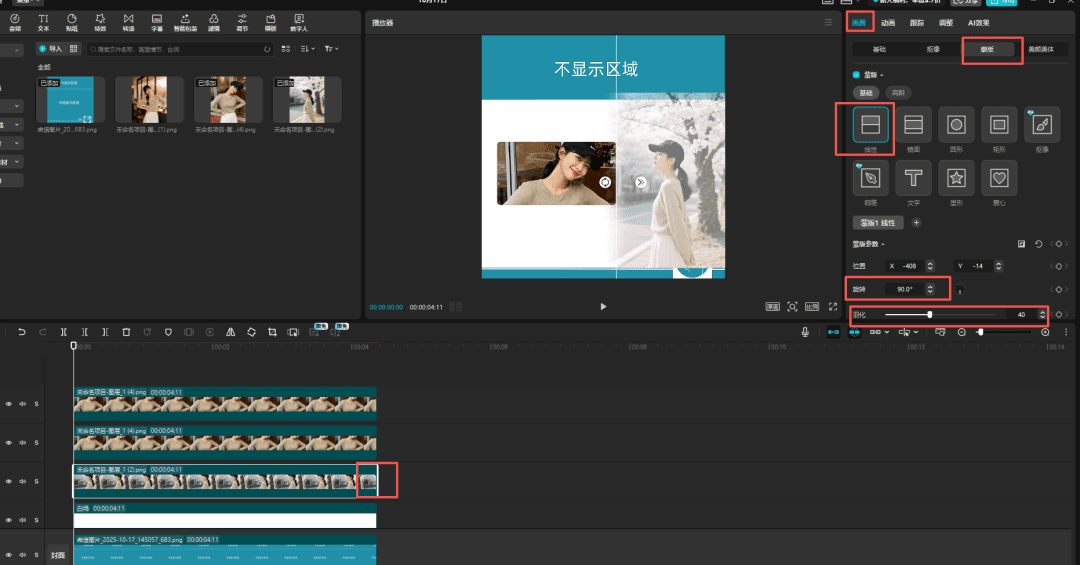Open the 特效 effects panel
This screenshot has width=1080, height=565.
pos(100,22)
